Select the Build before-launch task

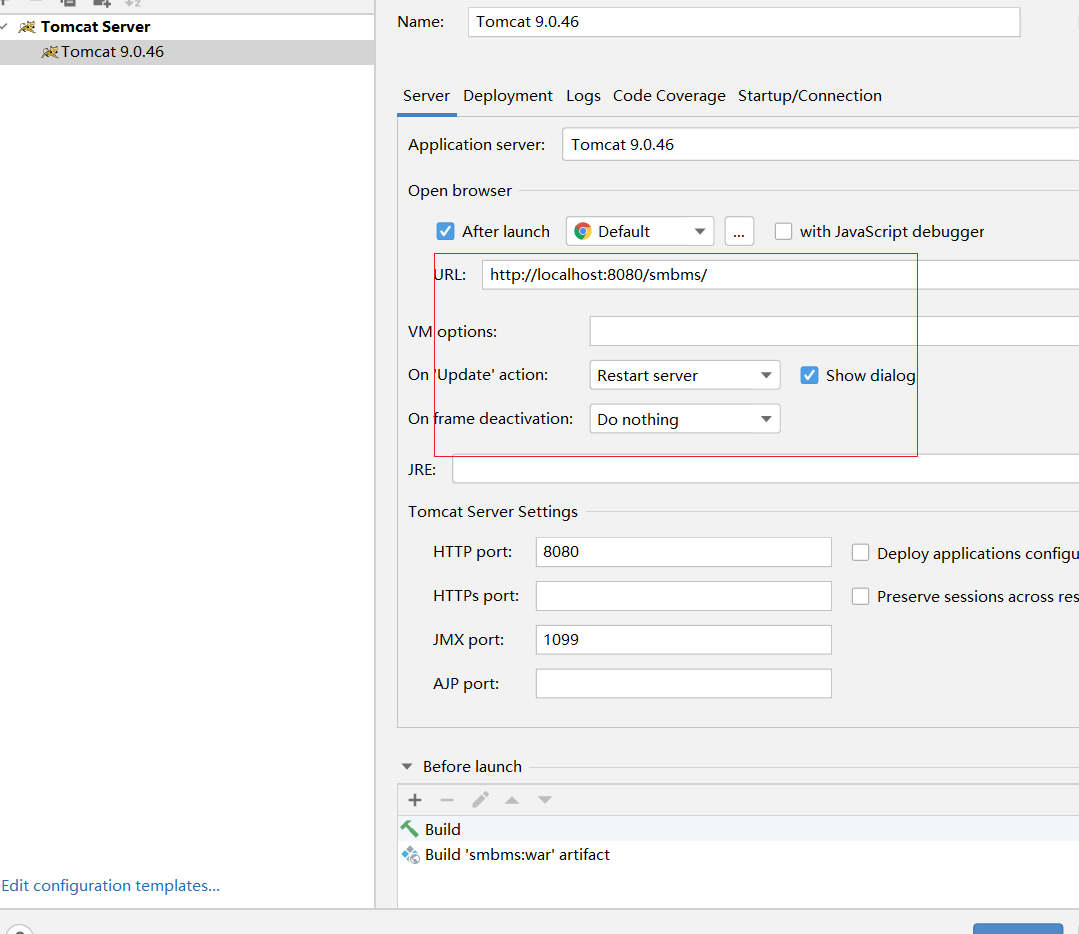(x=738, y=829)
